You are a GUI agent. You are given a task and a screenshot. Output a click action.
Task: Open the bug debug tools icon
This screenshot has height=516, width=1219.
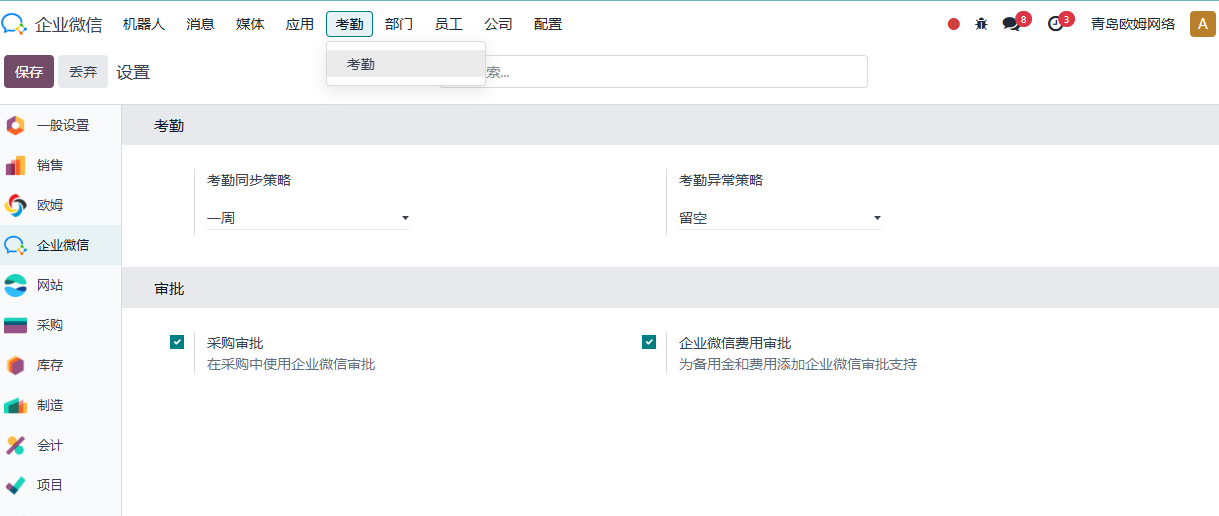[981, 24]
